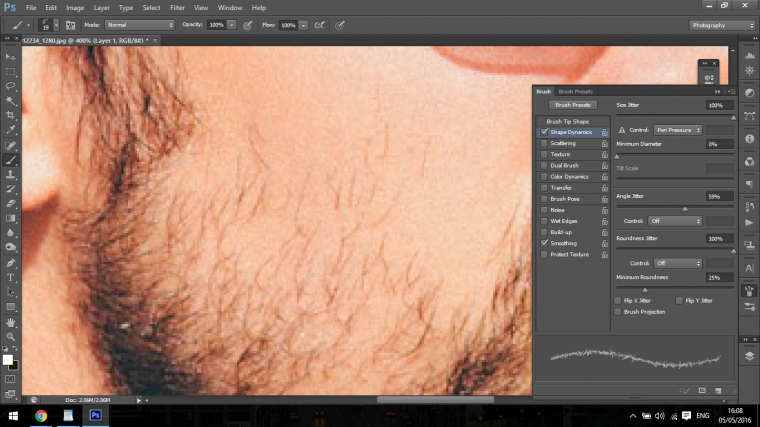The width and height of the screenshot is (760, 427).
Task: Select the Horizontal Type tool
Action: point(10,278)
